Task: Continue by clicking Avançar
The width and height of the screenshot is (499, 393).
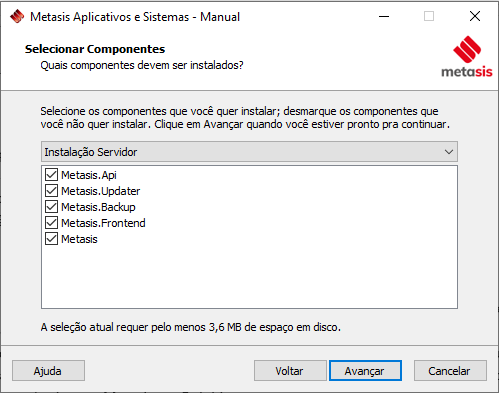Action: 365,371
